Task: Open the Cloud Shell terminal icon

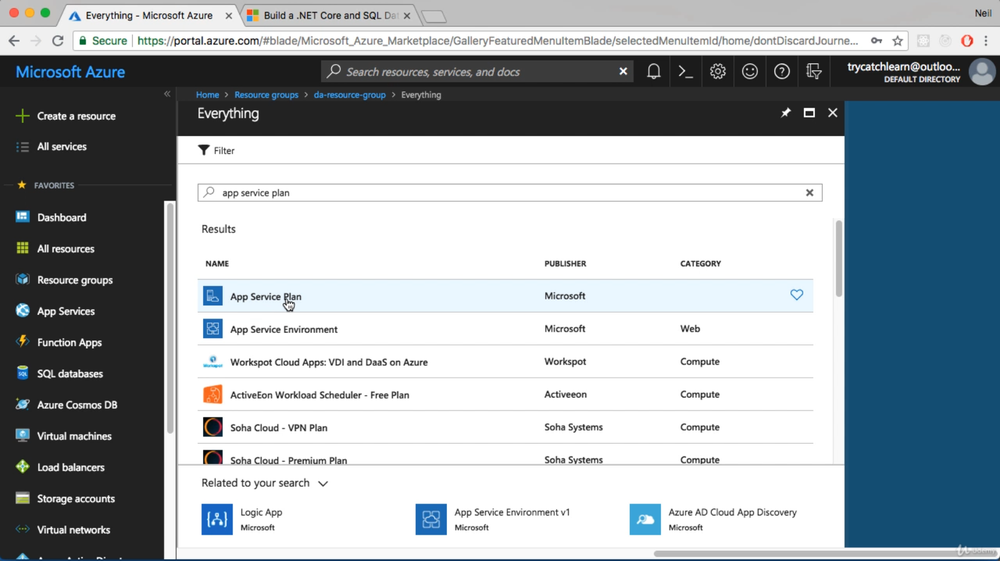Action: 685,72
